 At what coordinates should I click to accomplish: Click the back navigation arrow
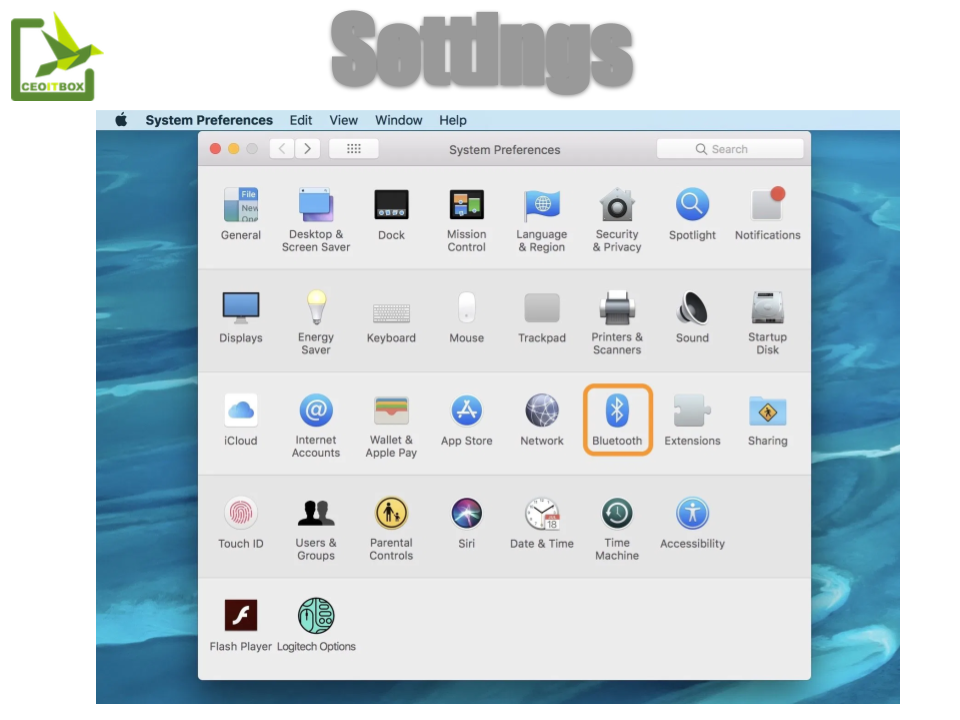point(282,149)
